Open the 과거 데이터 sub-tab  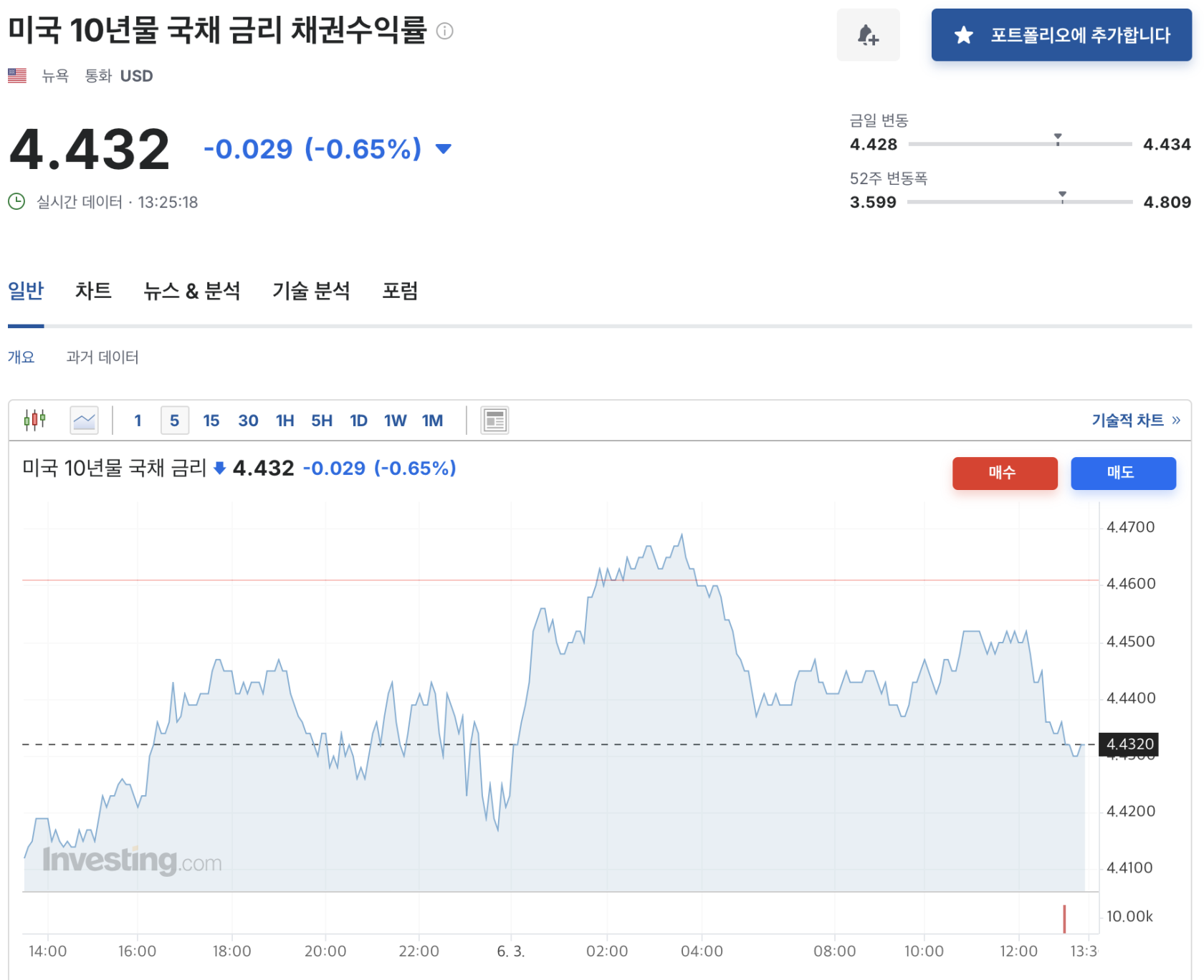point(102,357)
